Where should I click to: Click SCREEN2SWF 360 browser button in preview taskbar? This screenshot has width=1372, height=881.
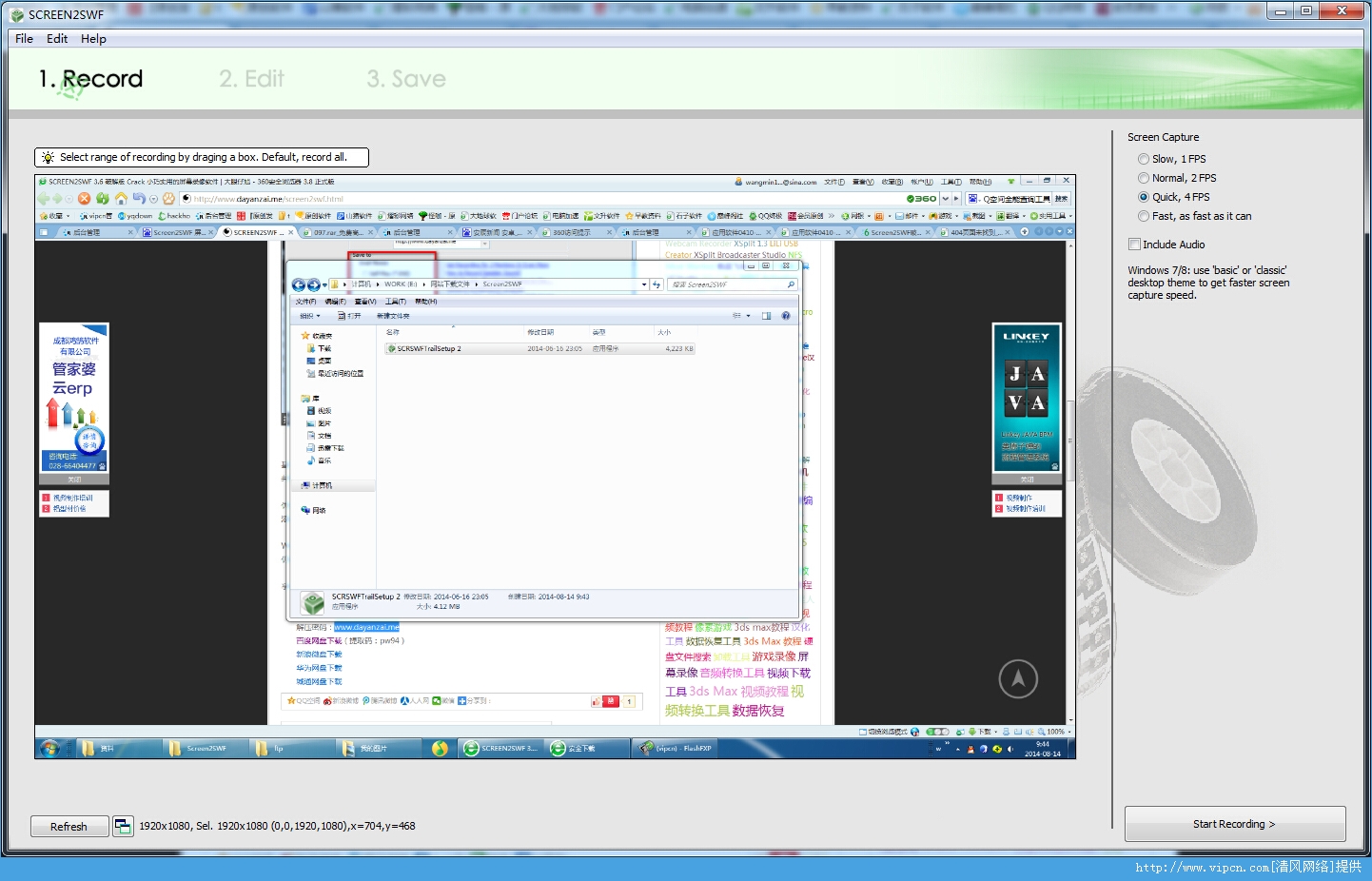(500, 749)
